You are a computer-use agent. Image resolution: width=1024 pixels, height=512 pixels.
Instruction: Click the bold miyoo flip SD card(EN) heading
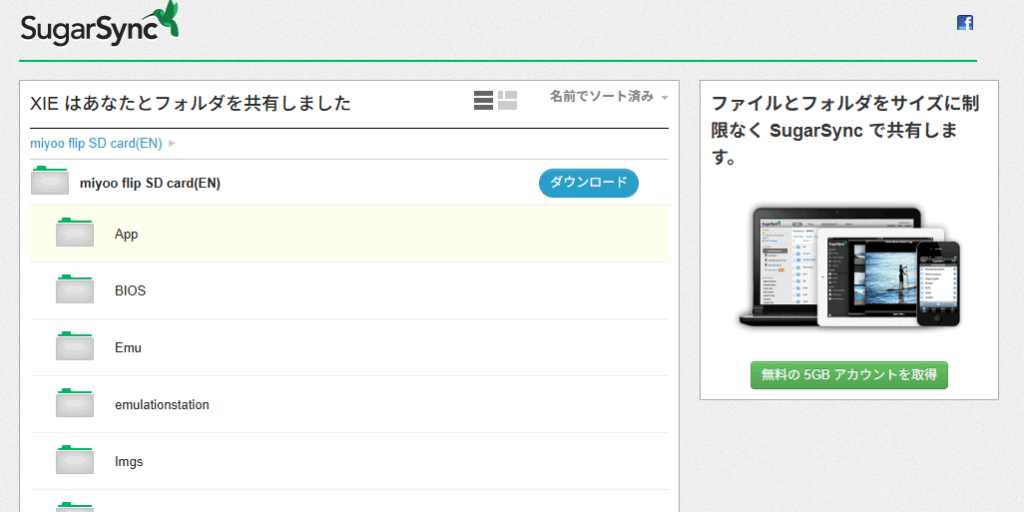pos(150,184)
